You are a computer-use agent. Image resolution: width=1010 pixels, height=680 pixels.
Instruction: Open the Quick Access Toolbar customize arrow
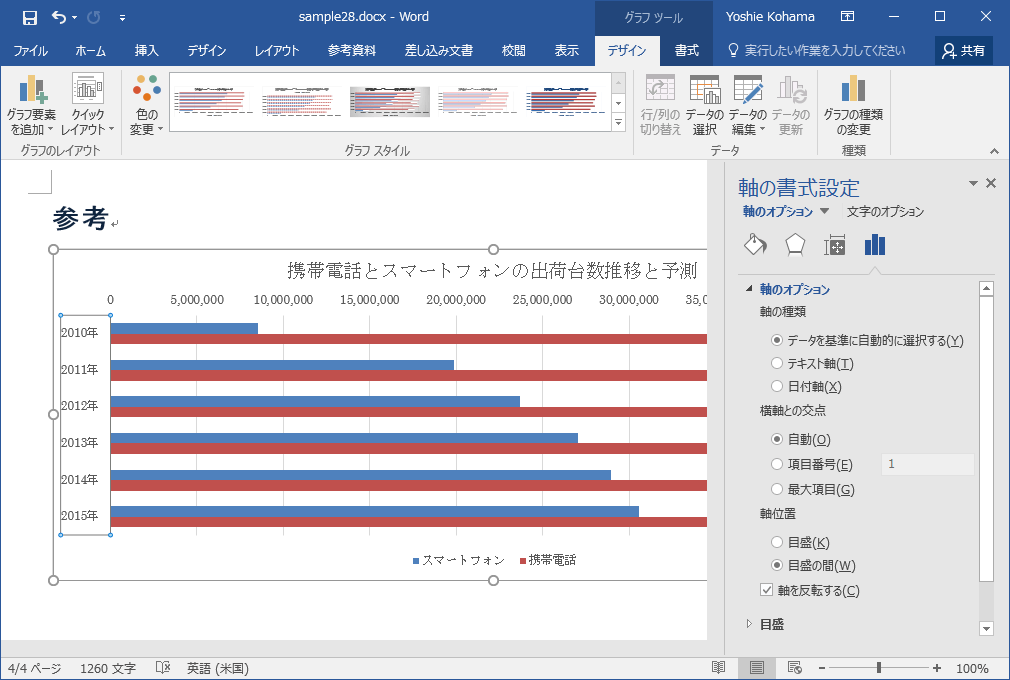(122, 18)
